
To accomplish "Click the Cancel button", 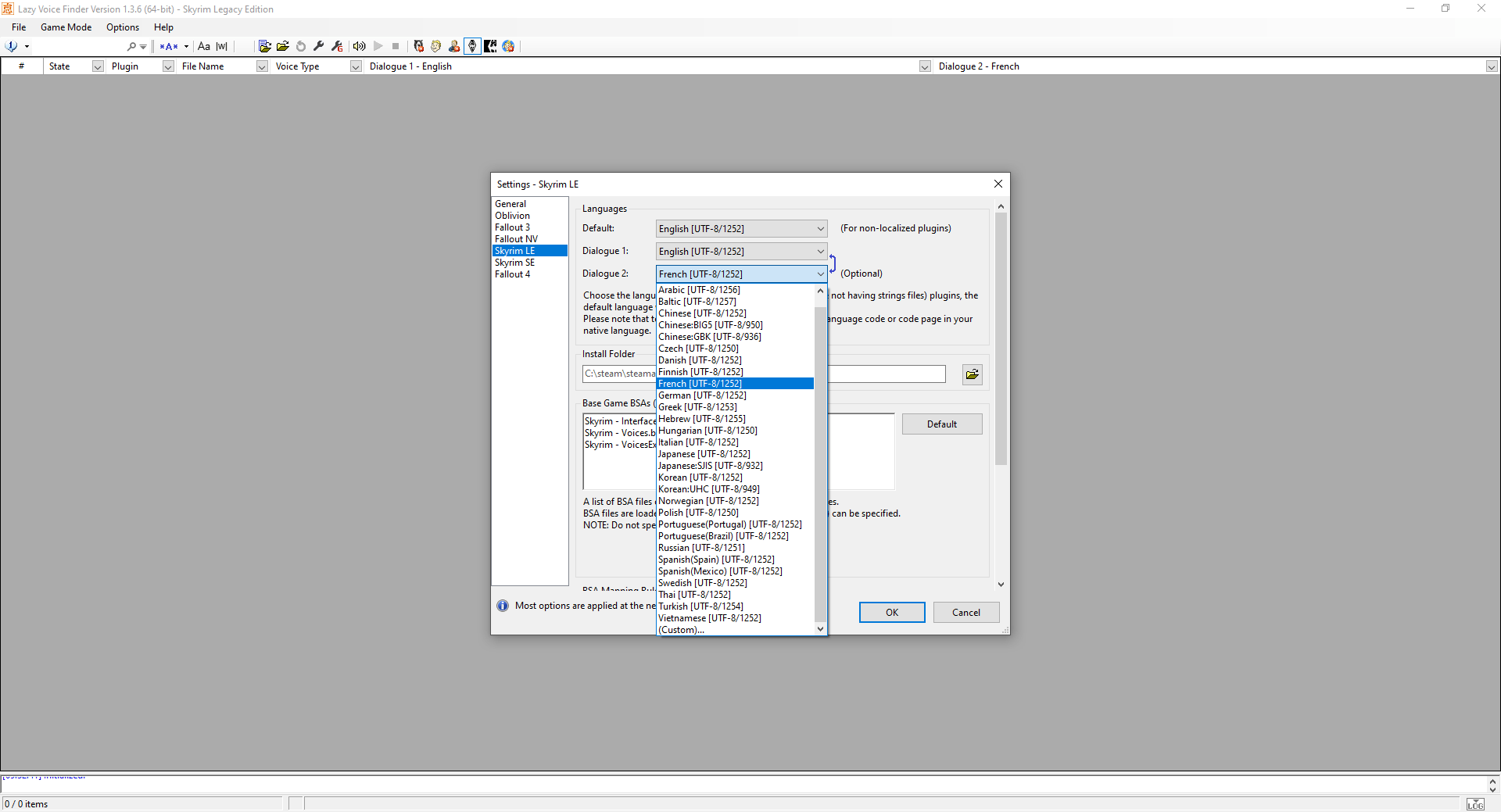I will (x=966, y=613).
